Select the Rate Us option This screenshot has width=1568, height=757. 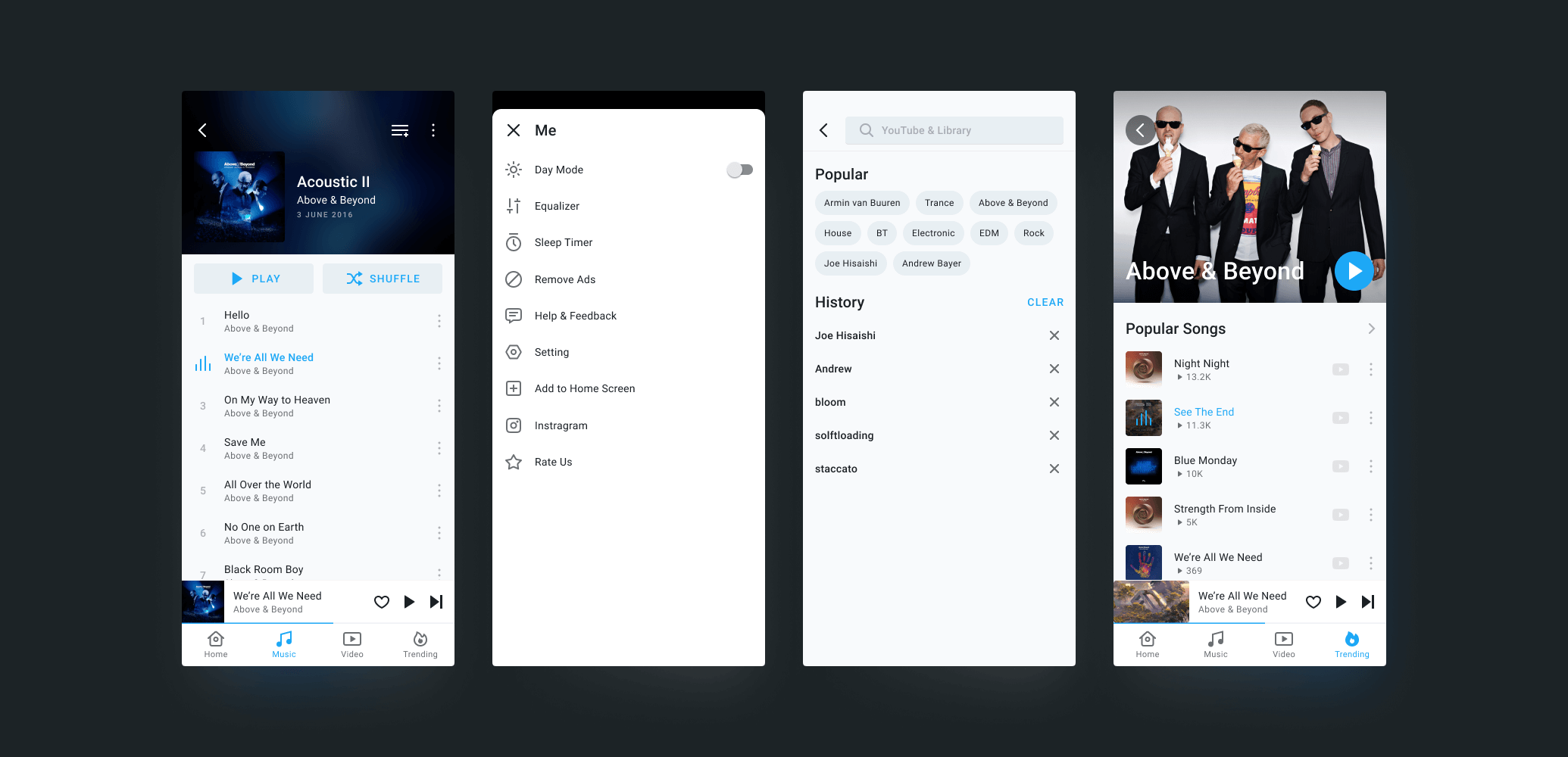629,462
